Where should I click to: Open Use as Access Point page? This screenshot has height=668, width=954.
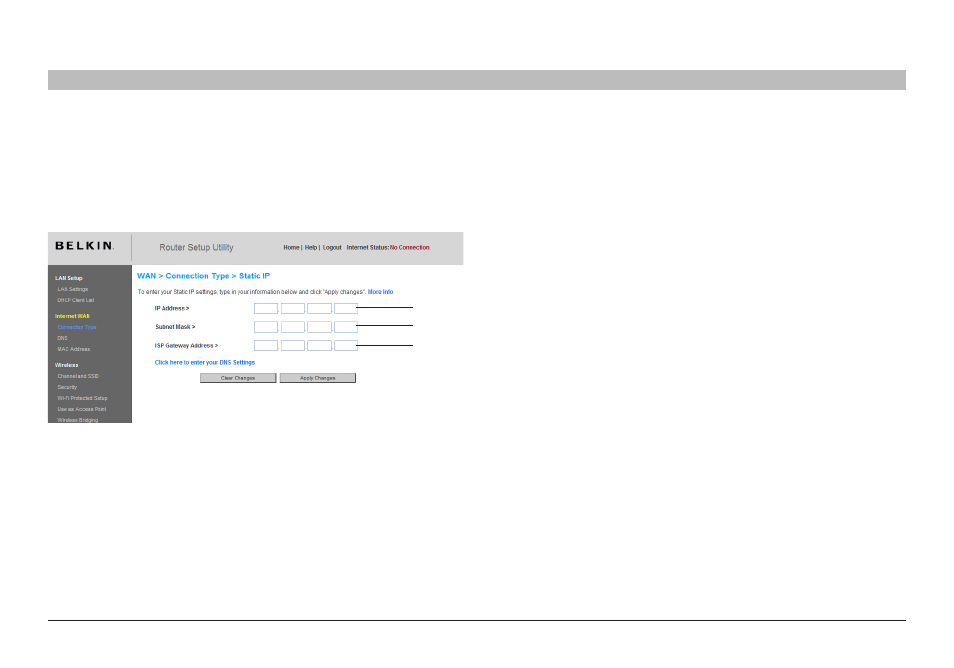82,409
